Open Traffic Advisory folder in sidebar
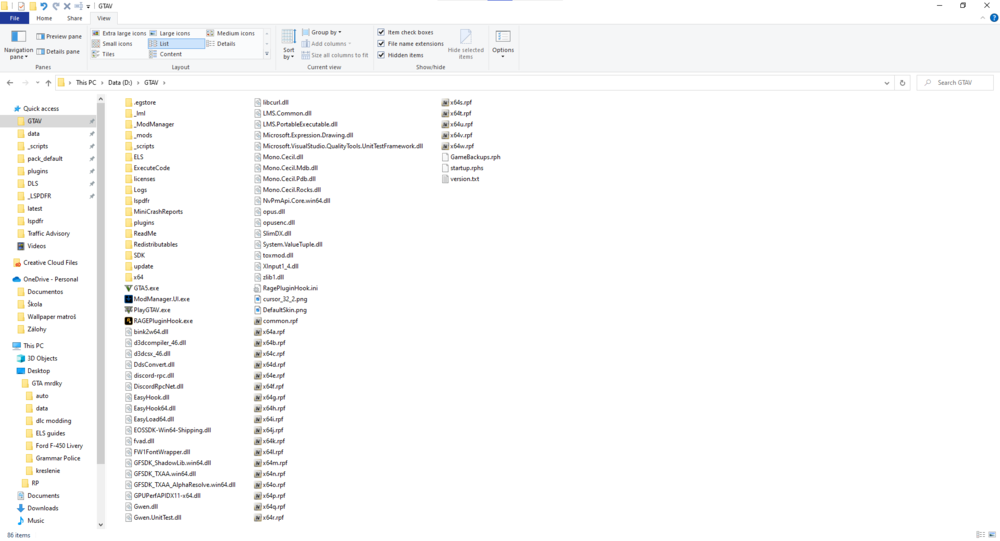 tap(48, 233)
